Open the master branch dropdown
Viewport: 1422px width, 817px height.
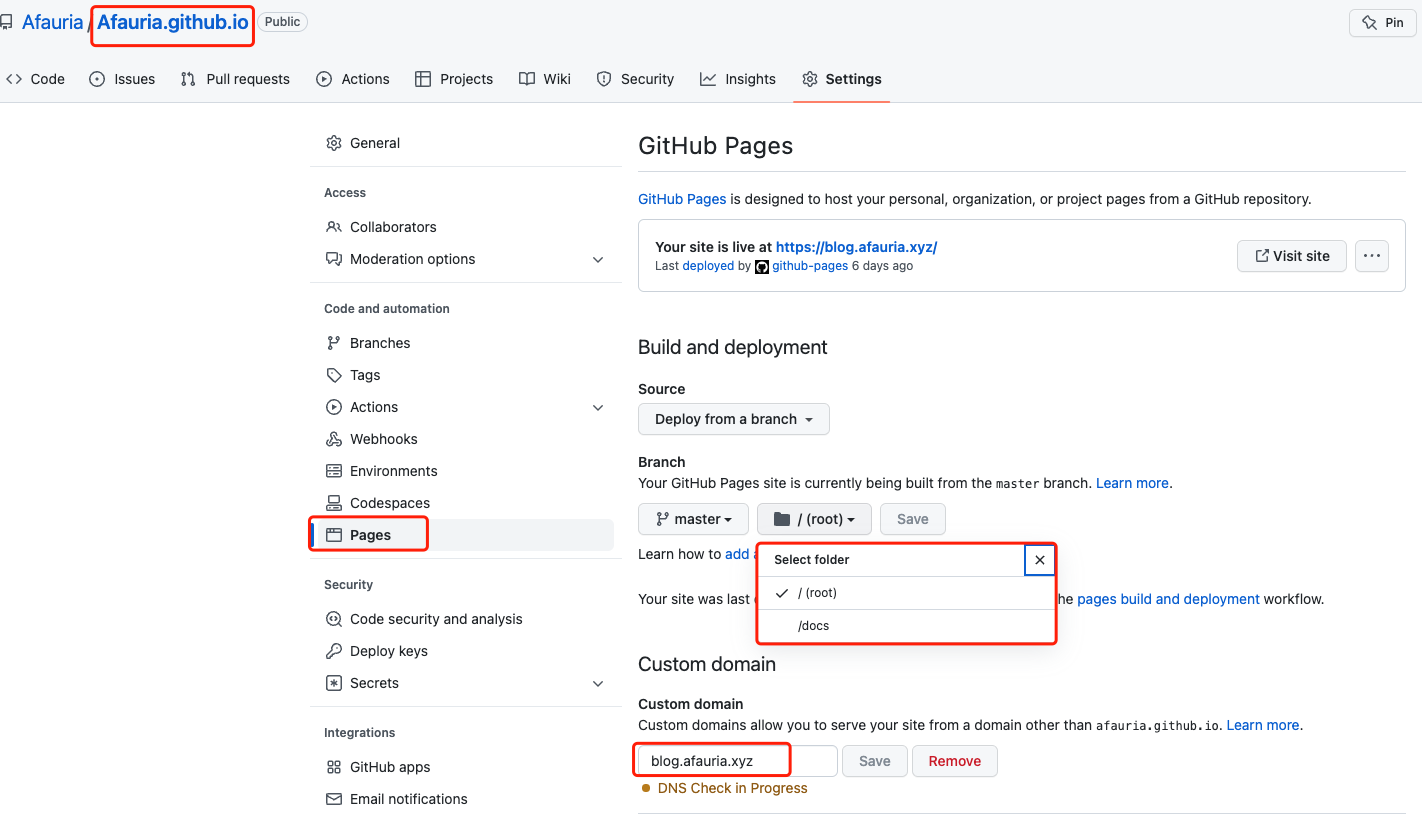click(694, 519)
